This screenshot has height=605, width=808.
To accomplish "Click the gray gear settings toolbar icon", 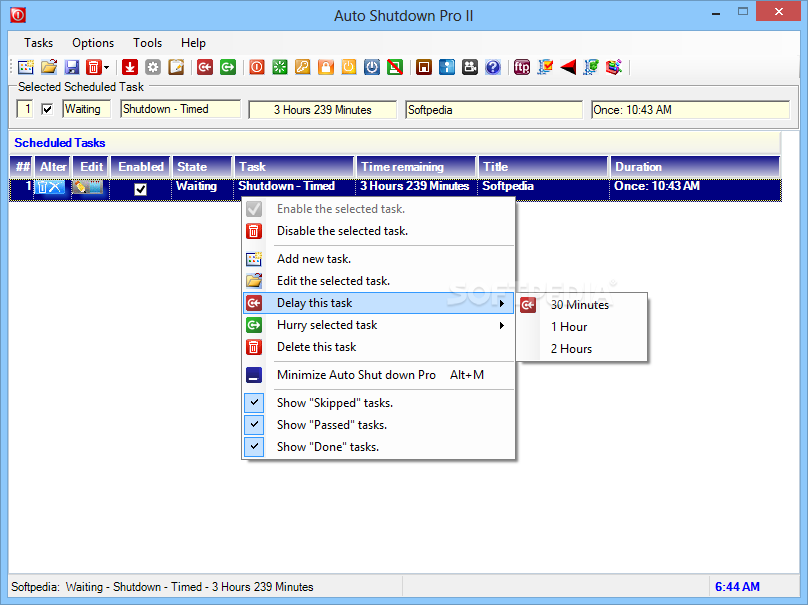I will coord(153,68).
